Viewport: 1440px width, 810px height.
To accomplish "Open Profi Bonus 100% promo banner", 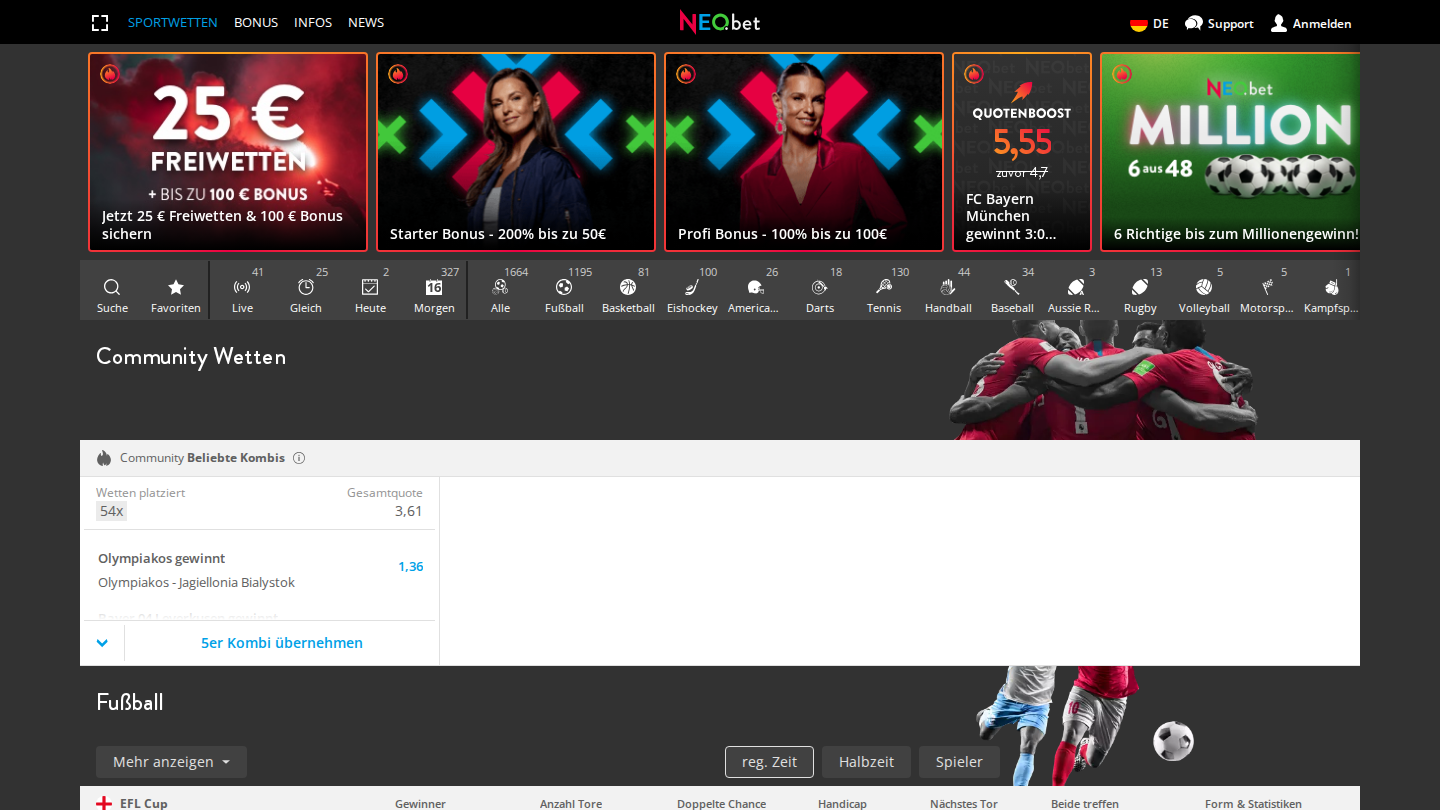I will click(x=804, y=152).
